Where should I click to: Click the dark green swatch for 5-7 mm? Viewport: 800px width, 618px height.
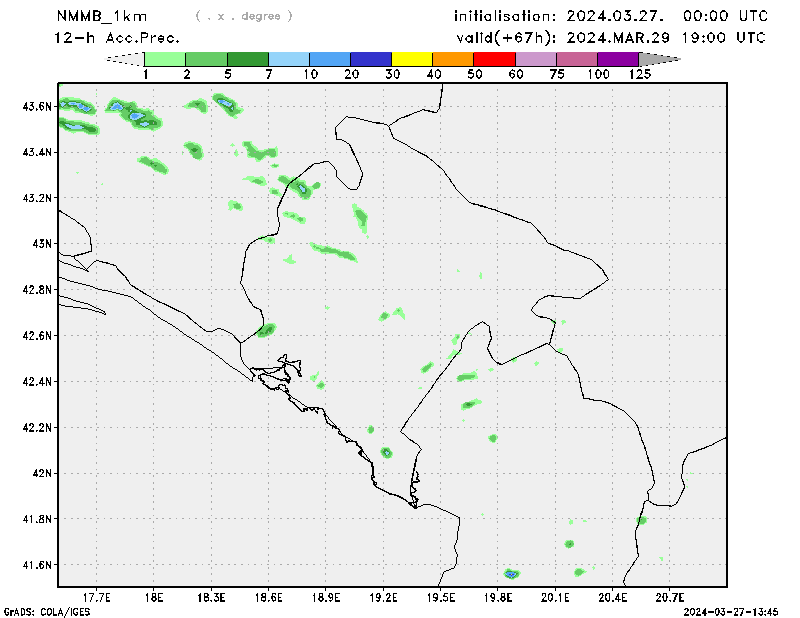[x=248, y=59]
